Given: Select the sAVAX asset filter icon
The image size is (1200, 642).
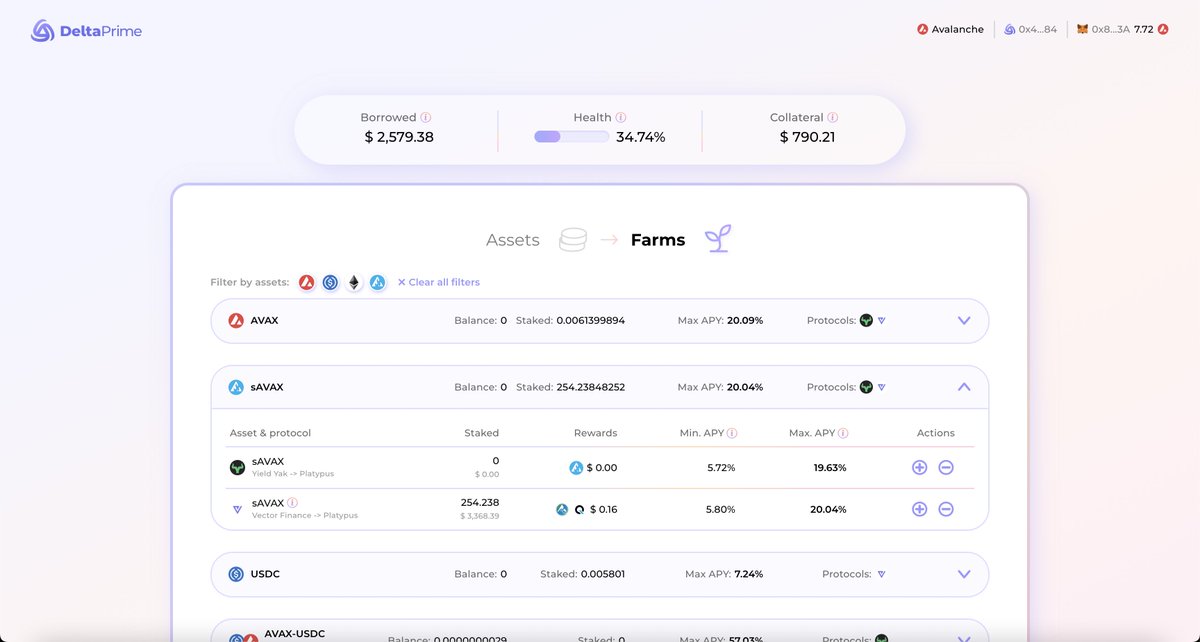Looking at the screenshot, I should pyautogui.click(x=377, y=282).
